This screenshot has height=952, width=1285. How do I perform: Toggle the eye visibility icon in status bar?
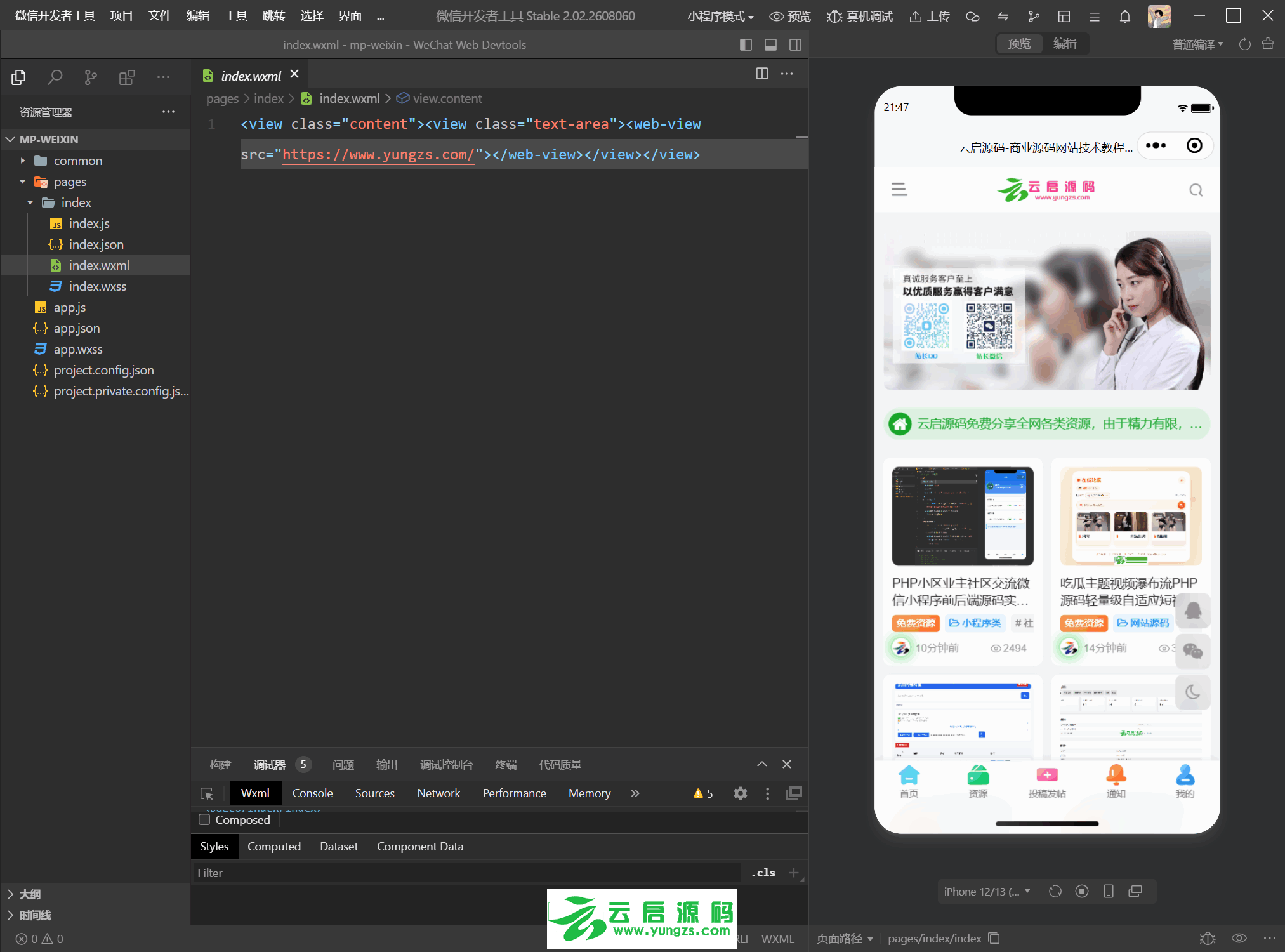1239,938
